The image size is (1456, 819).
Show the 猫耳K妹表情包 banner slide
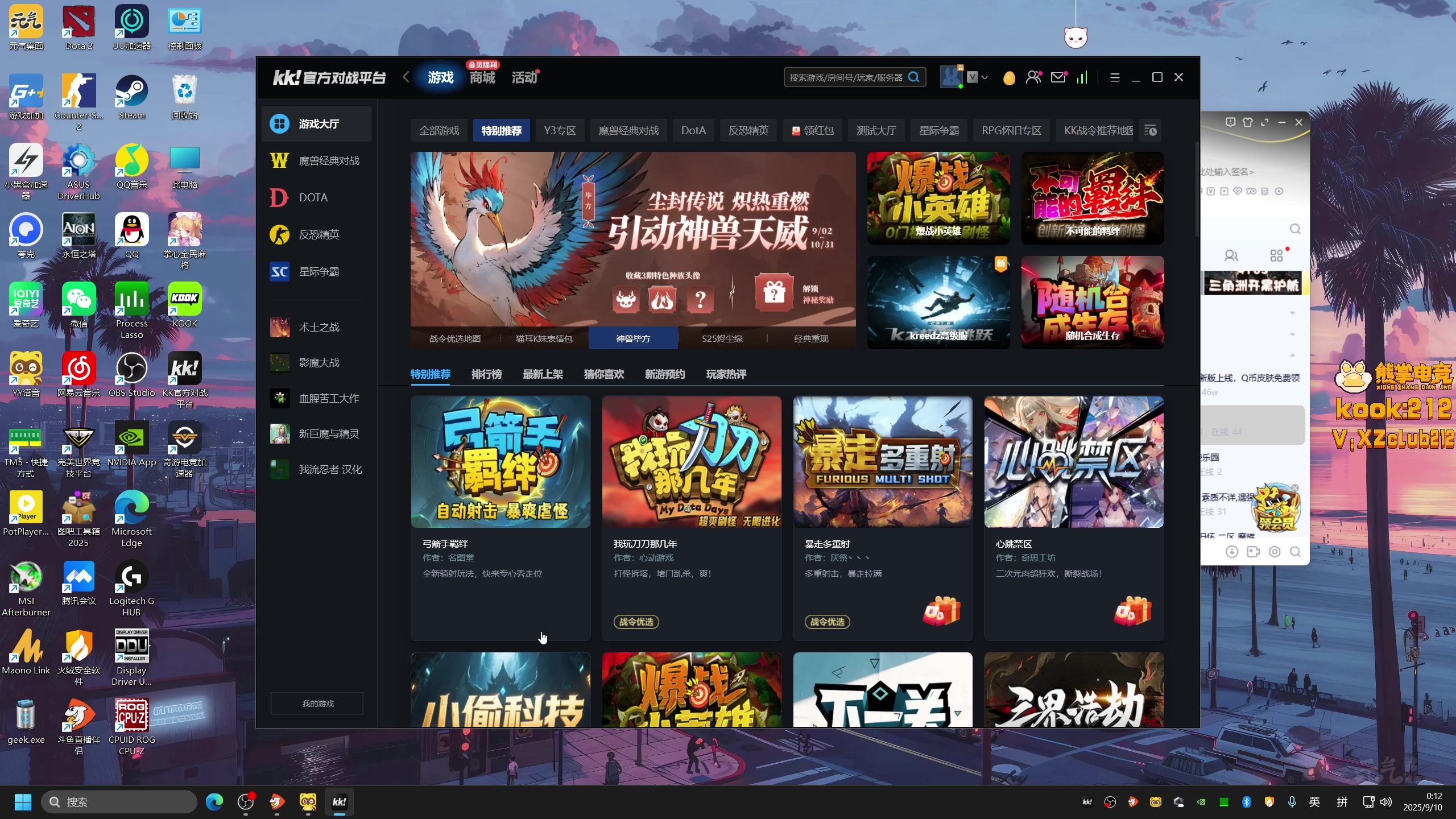(x=544, y=338)
